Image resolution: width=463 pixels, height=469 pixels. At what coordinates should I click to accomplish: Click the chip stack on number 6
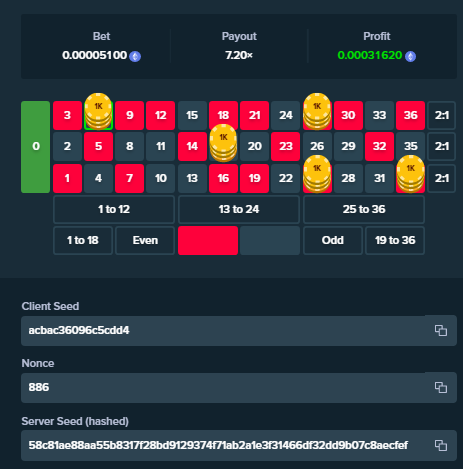tap(98, 111)
